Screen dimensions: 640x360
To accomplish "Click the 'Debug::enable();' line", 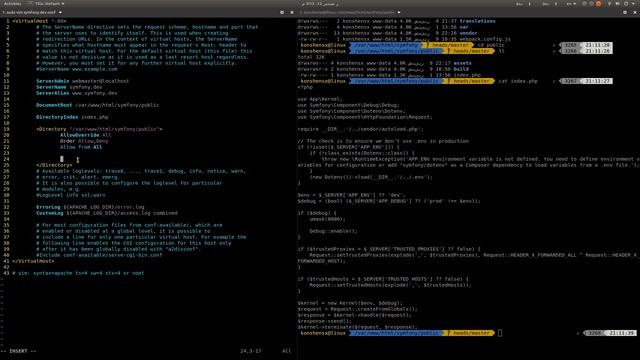I will 333,231.
